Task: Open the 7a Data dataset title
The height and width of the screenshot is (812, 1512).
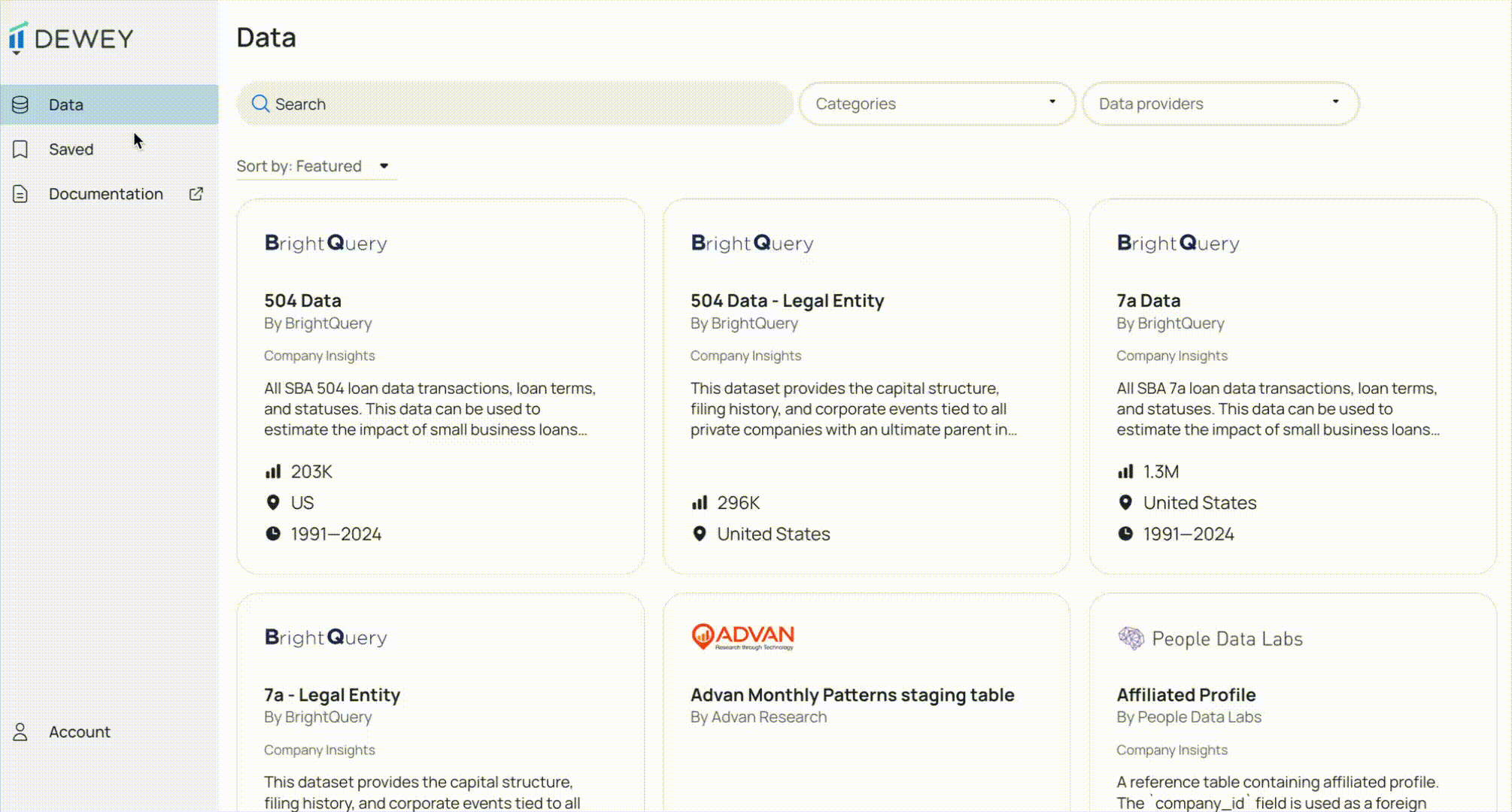Action: (x=1148, y=301)
